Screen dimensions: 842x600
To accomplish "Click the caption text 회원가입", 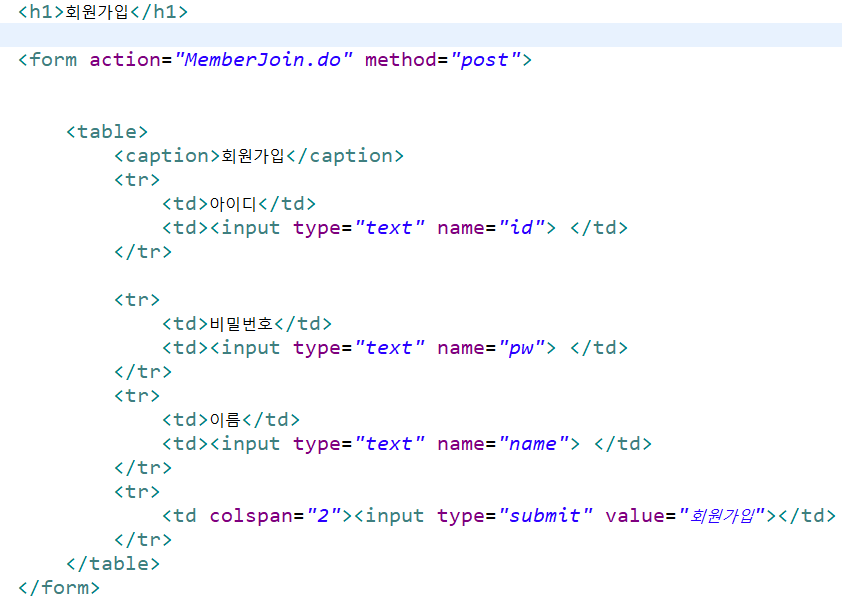I will (x=253, y=156).
